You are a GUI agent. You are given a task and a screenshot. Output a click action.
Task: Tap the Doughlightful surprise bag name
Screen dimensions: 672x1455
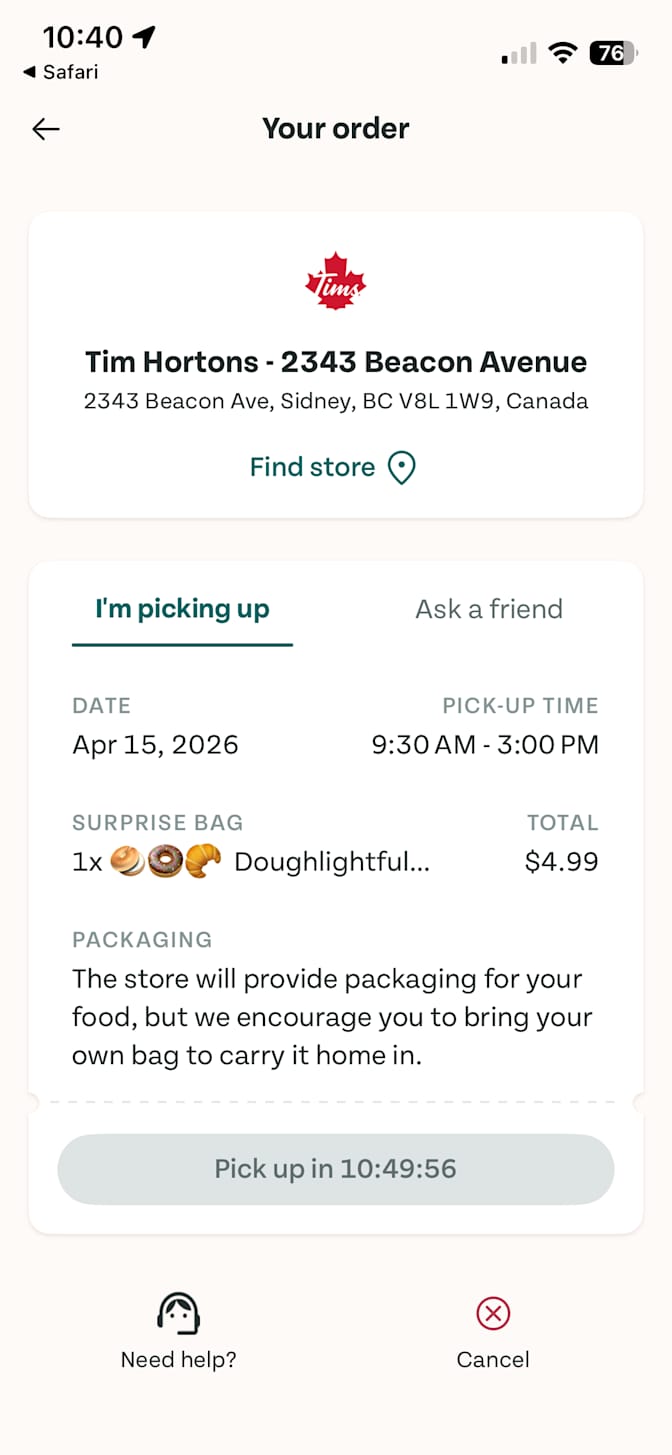(x=332, y=861)
